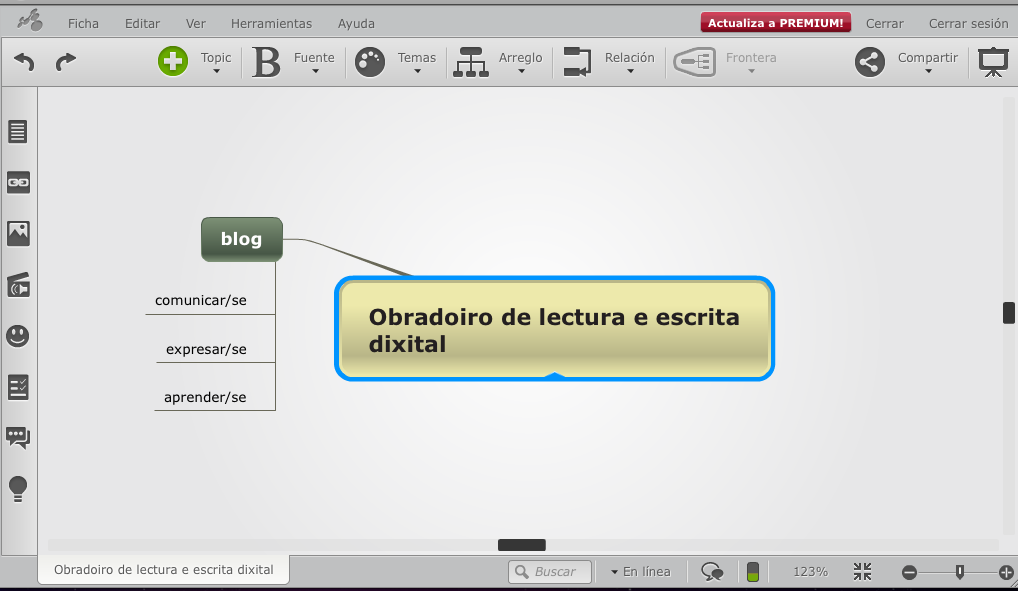The width and height of the screenshot is (1018, 591).
Task: Expand the Arreglo layout dropdown
Action: tap(520, 63)
